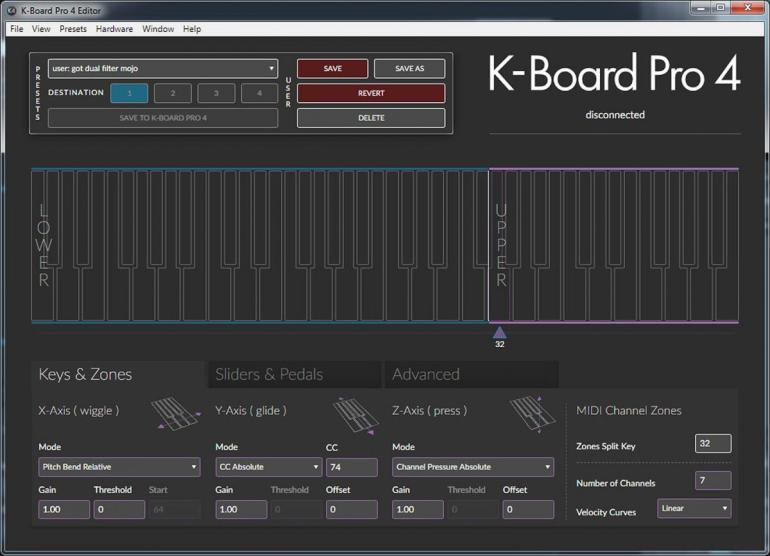This screenshot has height=556, width=770.
Task: Click the 'disconnected' status text
Action: coord(615,115)
